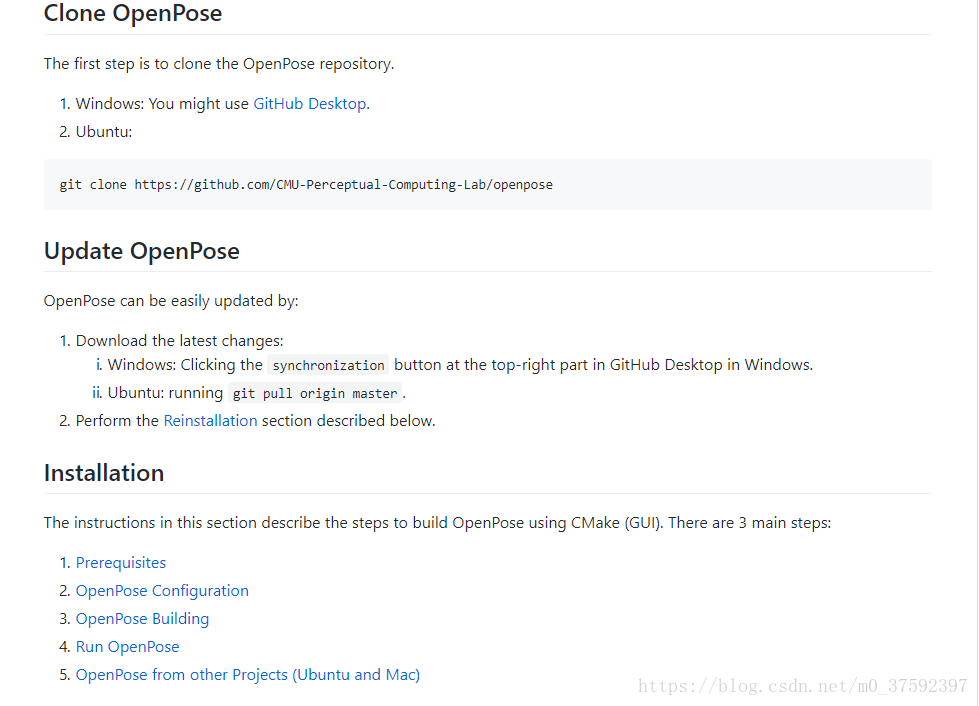Image resolution: width=979 pixels, height=706 pixels.
Task: Click the inline code 'git pull origin master'
Action: coord(315,393)
